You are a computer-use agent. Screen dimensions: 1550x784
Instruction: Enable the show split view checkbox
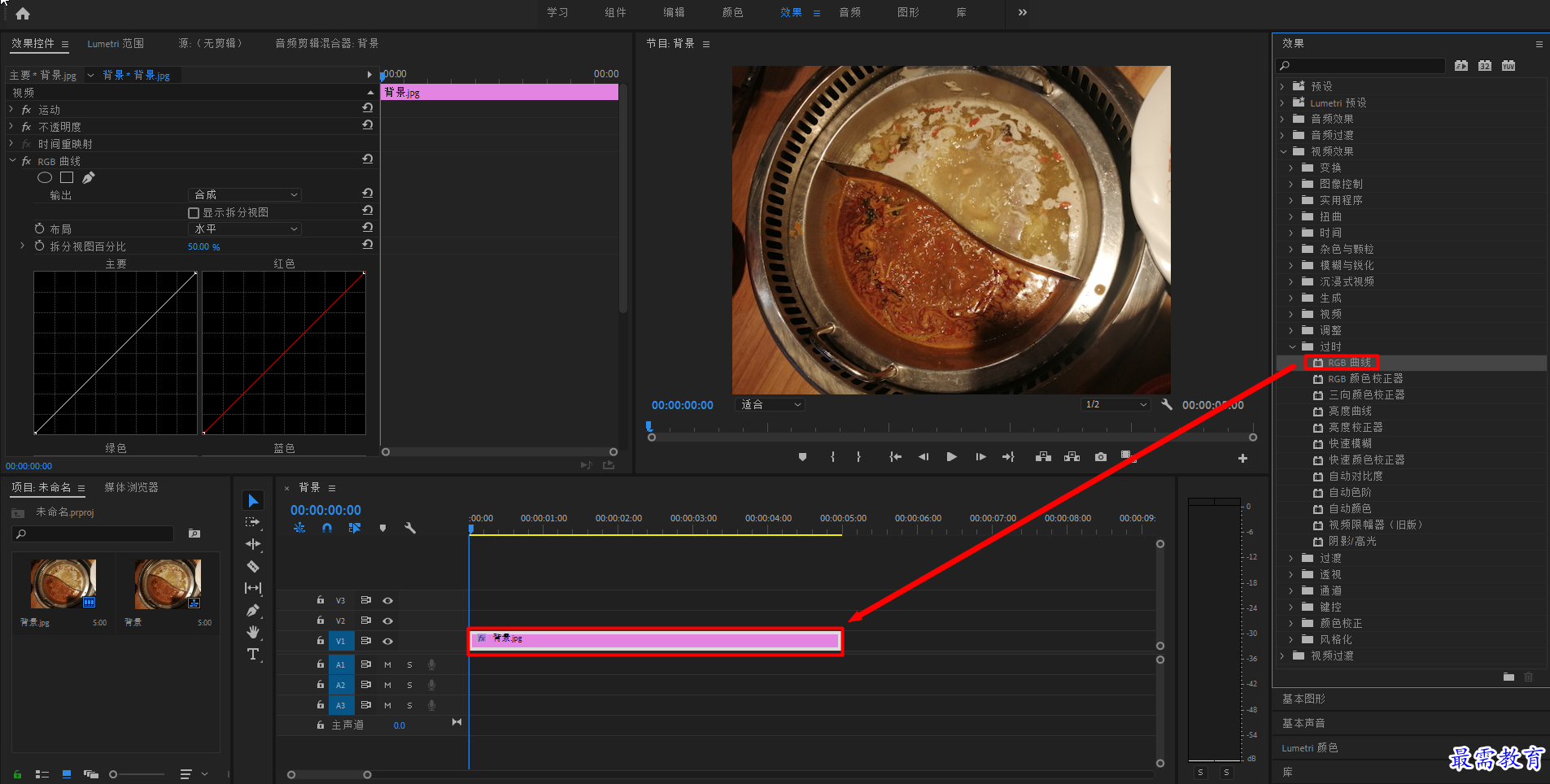tap(194, 213)
